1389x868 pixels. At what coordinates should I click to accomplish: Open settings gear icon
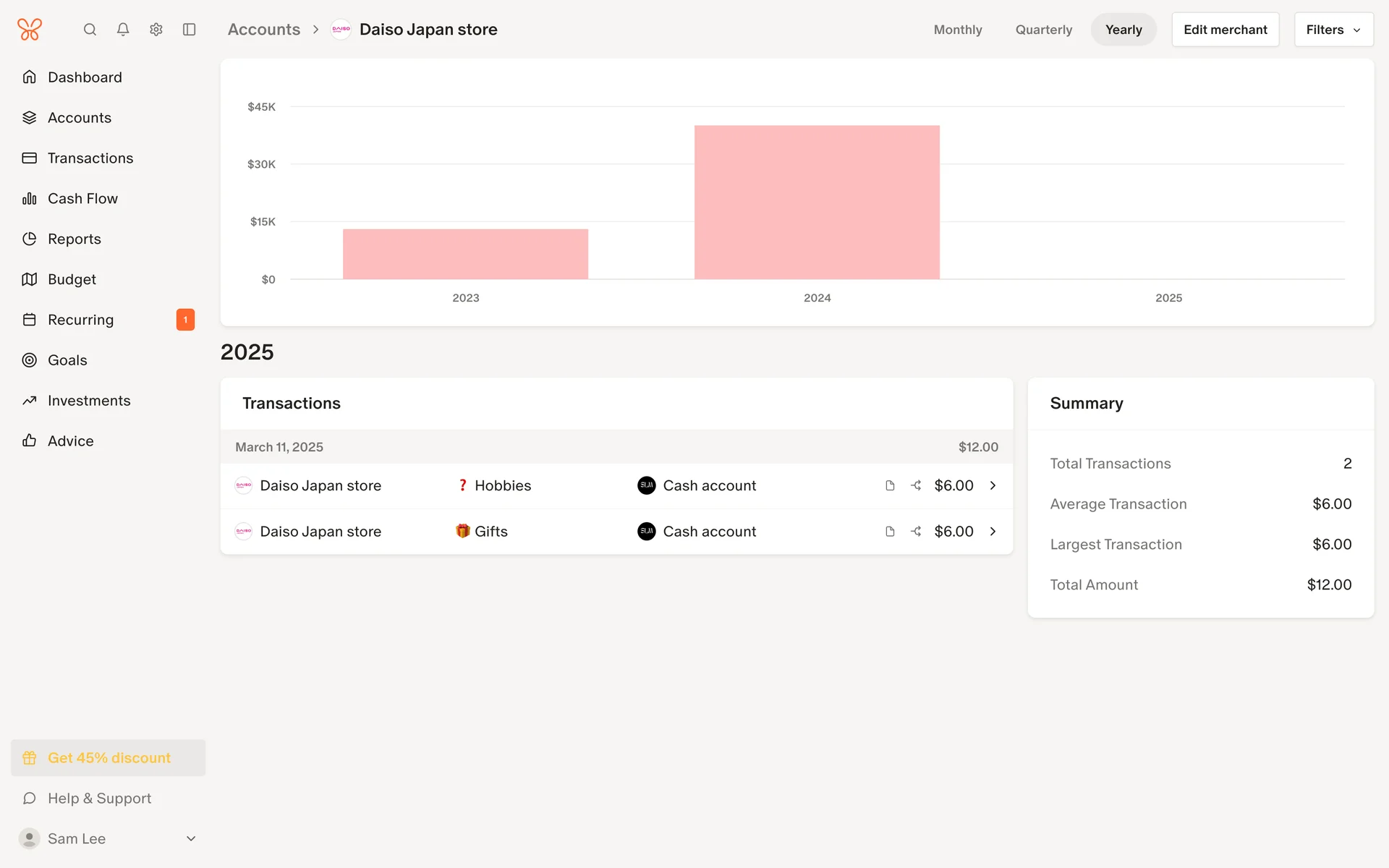tap(156, 30)
